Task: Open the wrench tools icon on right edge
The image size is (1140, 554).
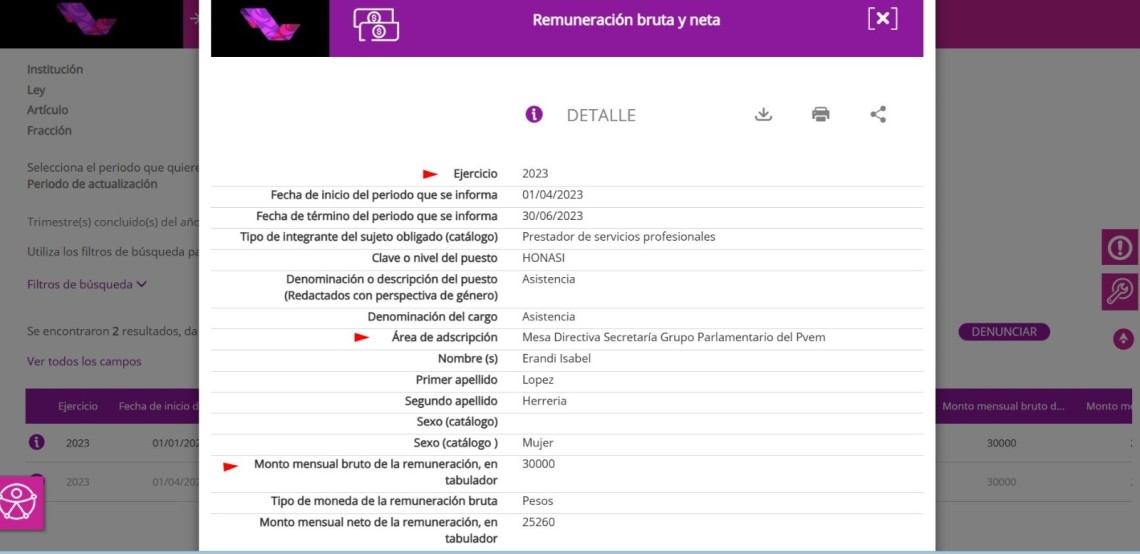Action: [1119, 291]
